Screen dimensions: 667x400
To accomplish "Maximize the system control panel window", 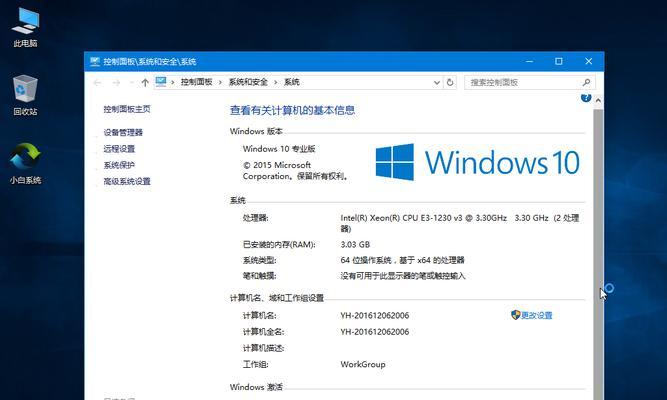I will (x=559, y=61).
